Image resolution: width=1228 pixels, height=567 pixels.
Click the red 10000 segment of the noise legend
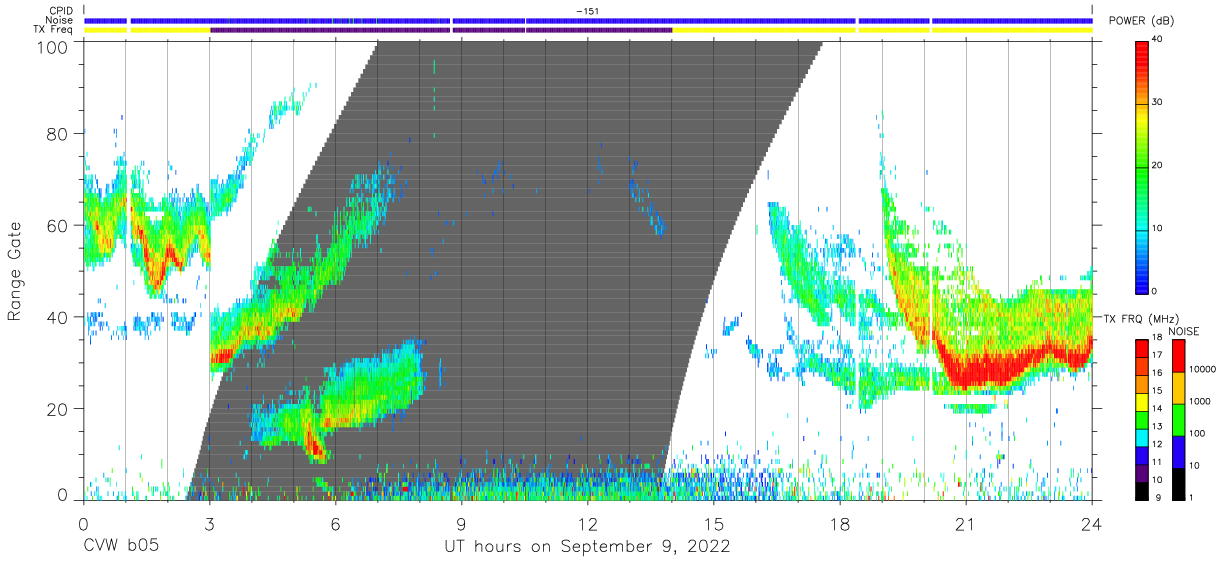click(x=1178, y=356)
